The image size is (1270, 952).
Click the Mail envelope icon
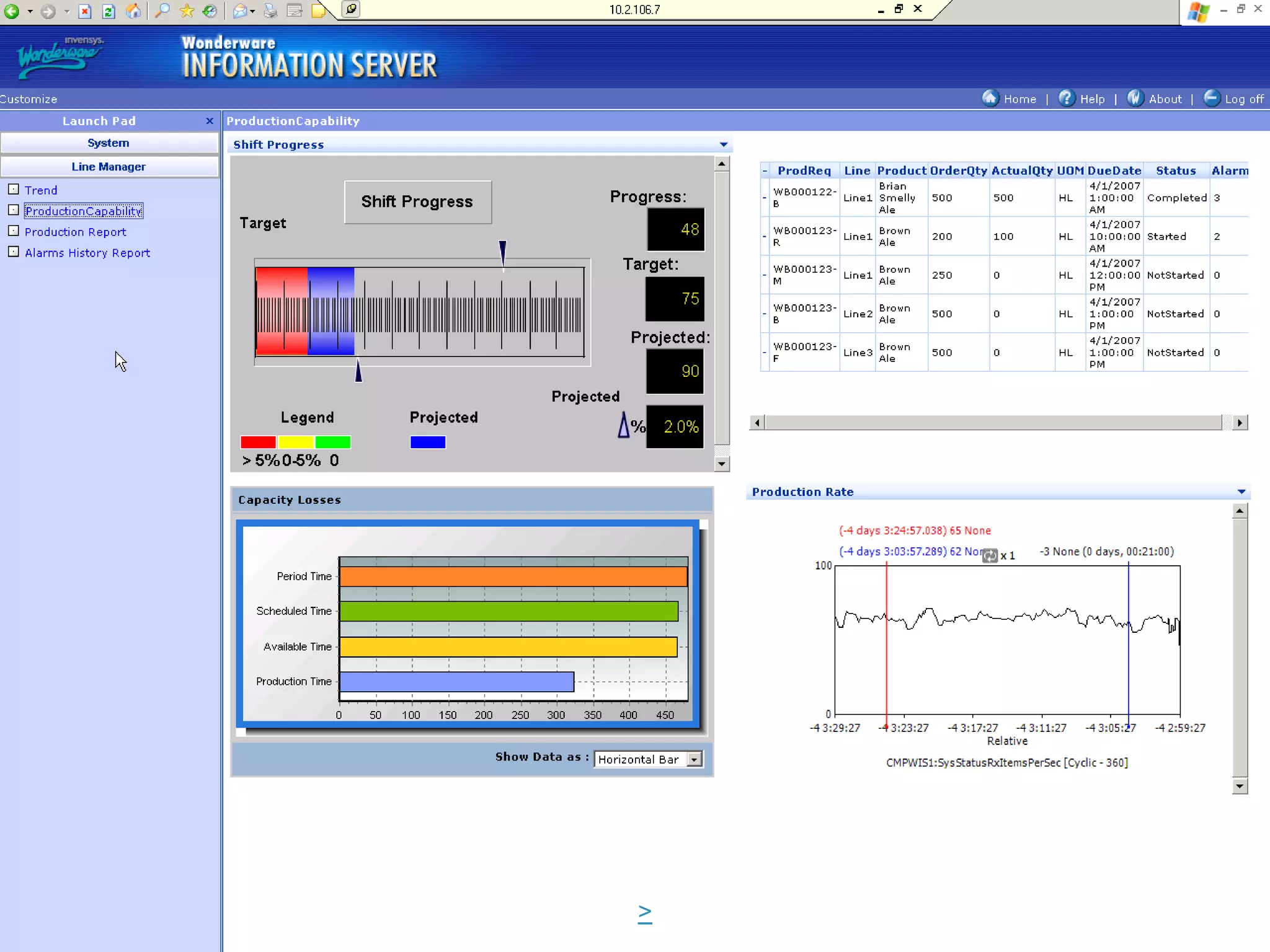240,11
